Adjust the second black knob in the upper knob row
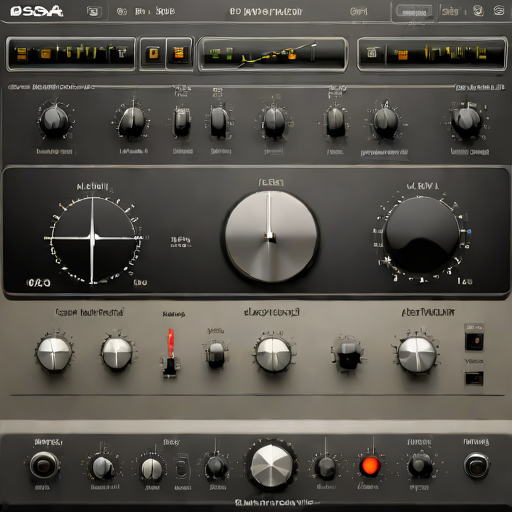The image size is (512, 512). point(132,122)
